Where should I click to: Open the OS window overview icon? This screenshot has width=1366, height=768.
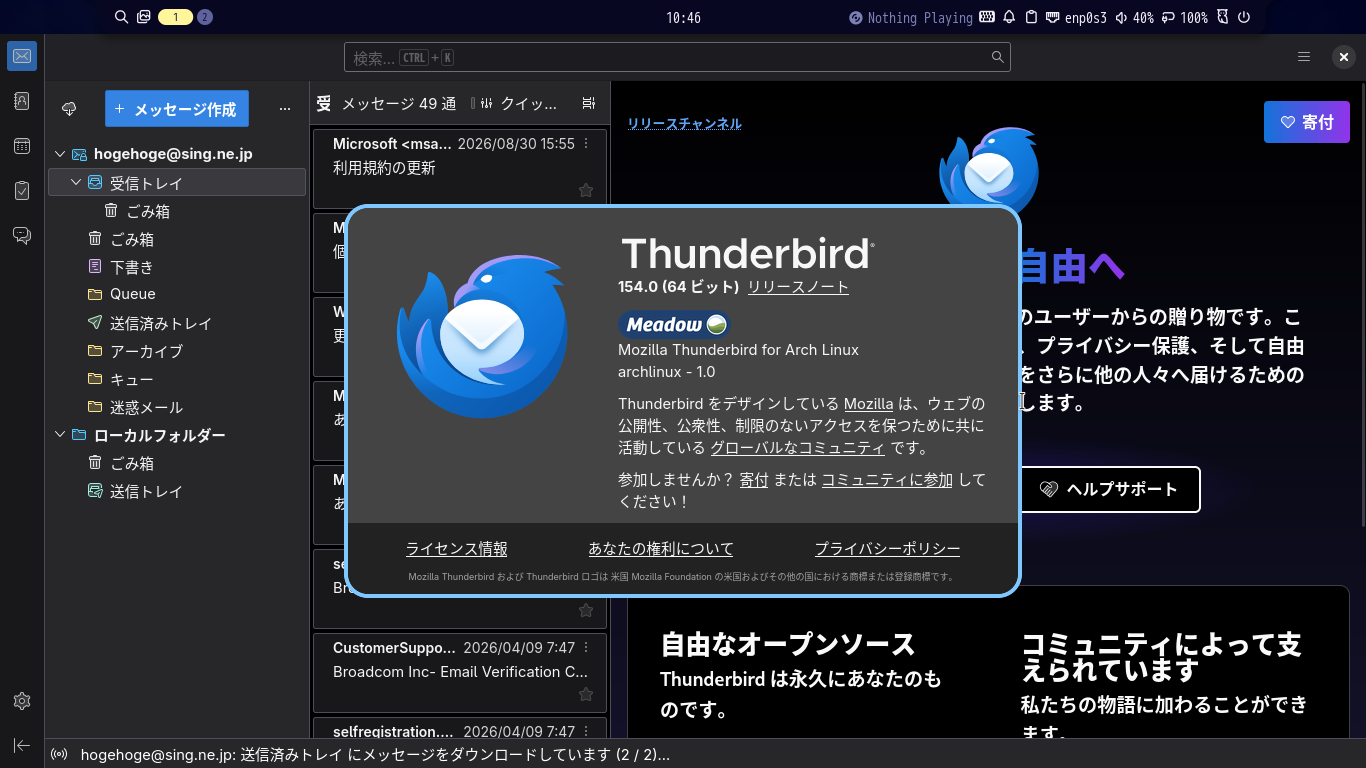pyautogui.click(x=144, y=17)
